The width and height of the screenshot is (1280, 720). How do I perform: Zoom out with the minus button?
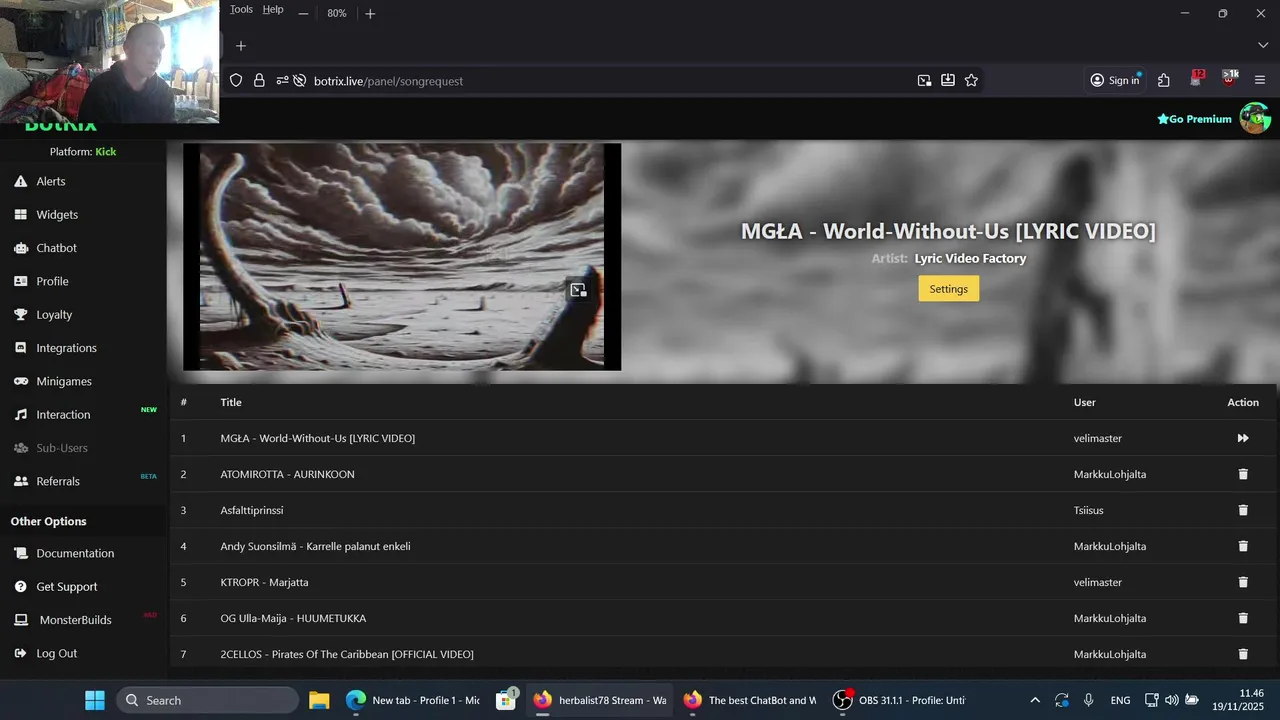303,13
